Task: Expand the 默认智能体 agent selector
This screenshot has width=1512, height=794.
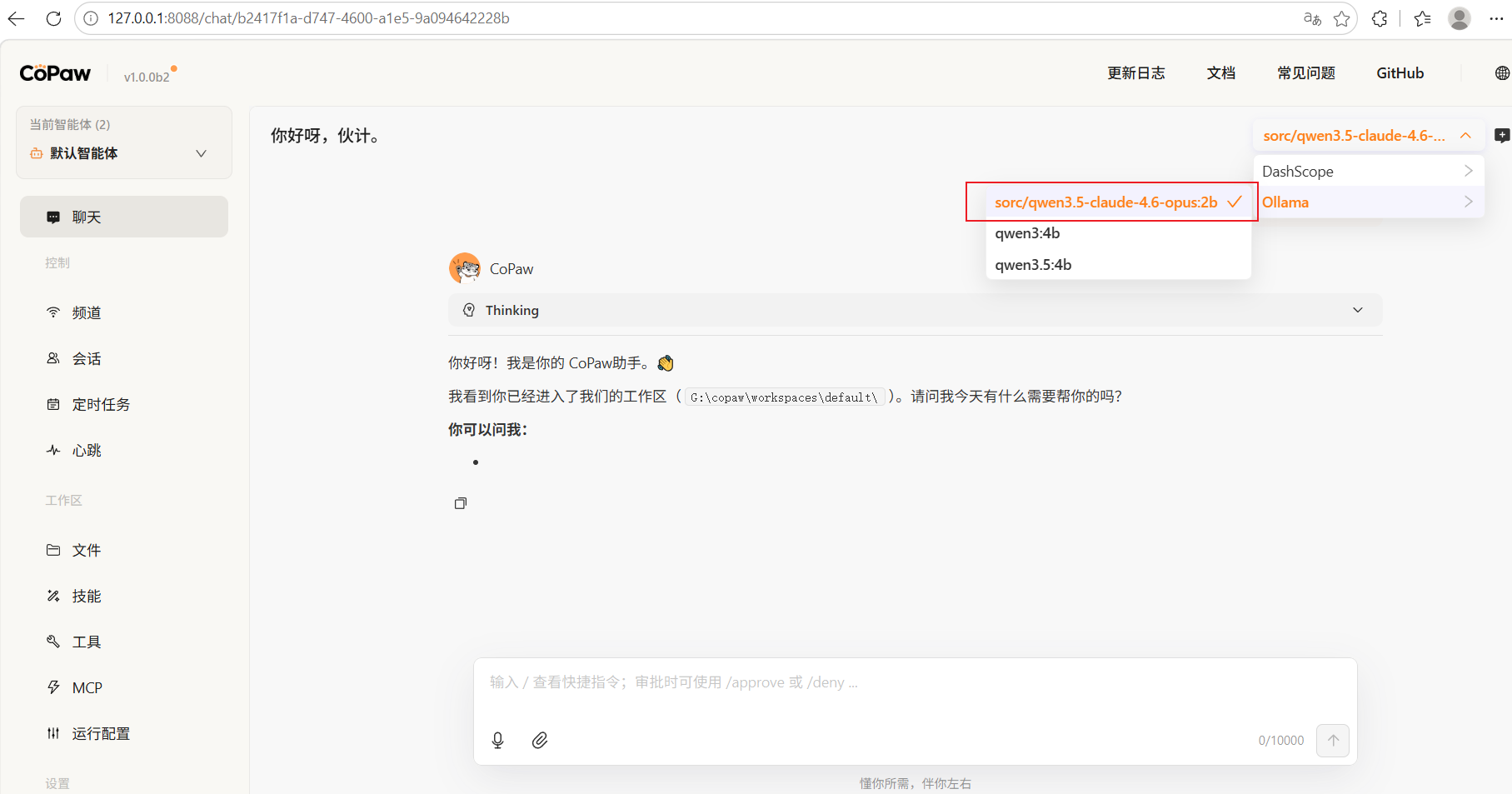Action: click(124, 153)
